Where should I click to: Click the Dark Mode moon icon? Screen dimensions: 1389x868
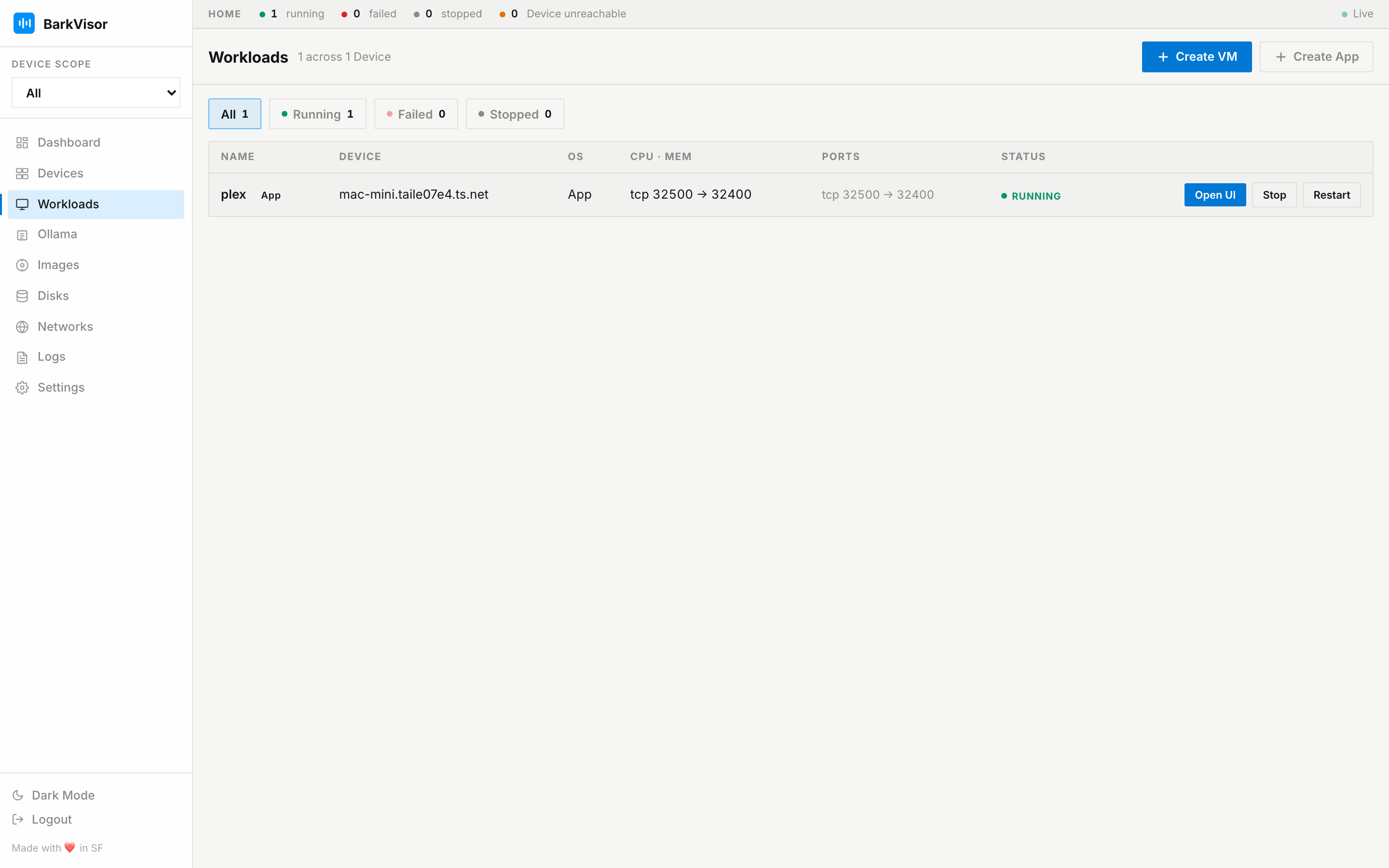[18, 795]
